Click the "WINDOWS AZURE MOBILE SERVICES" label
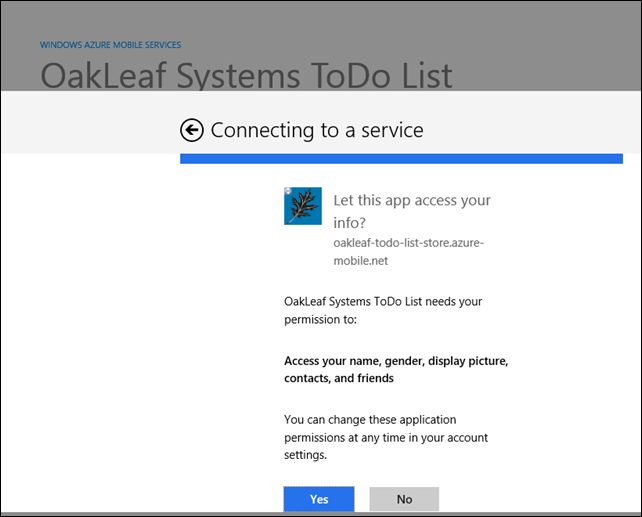642x517 pixels. point(110,45)
